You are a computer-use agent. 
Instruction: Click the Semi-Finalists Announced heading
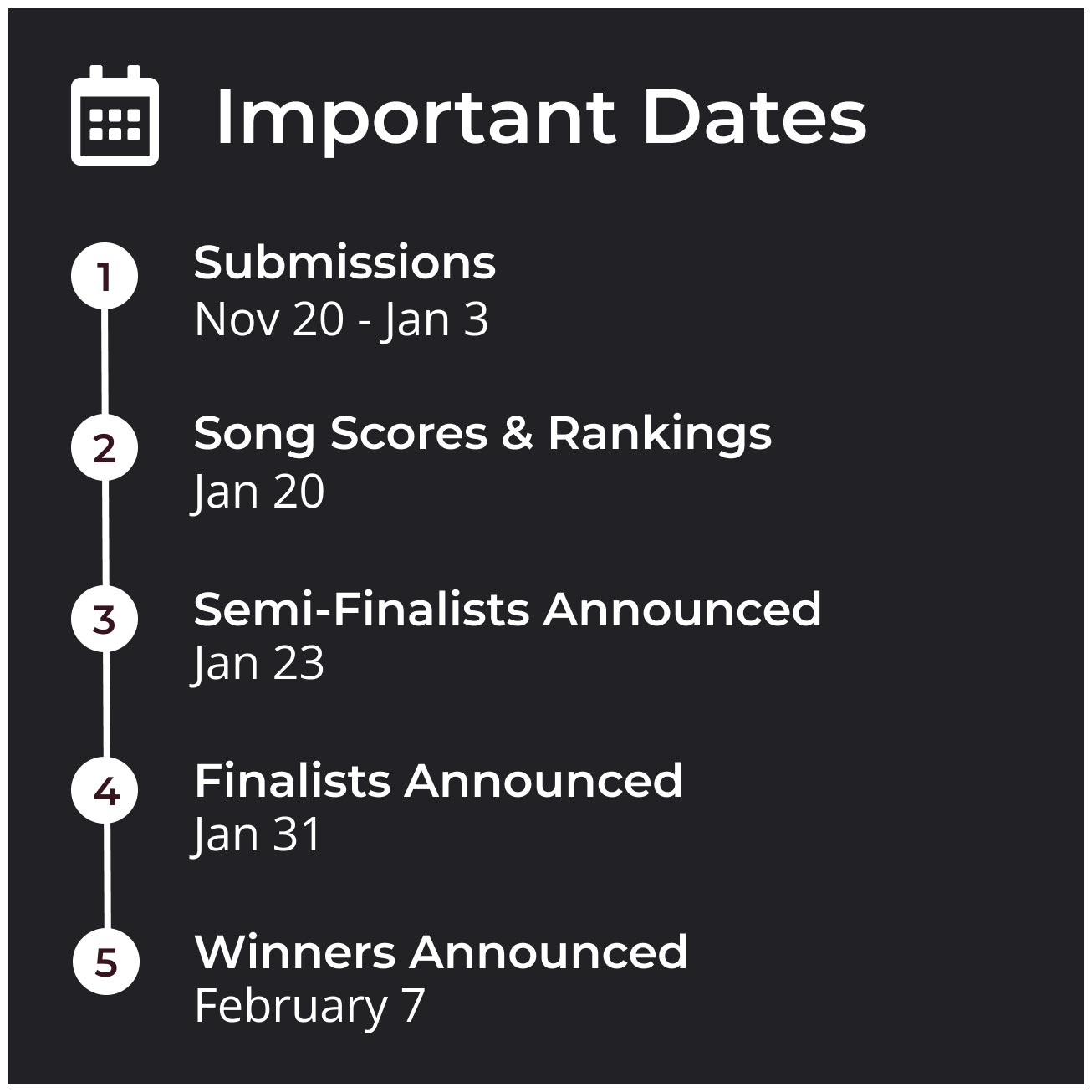point(508,609)
